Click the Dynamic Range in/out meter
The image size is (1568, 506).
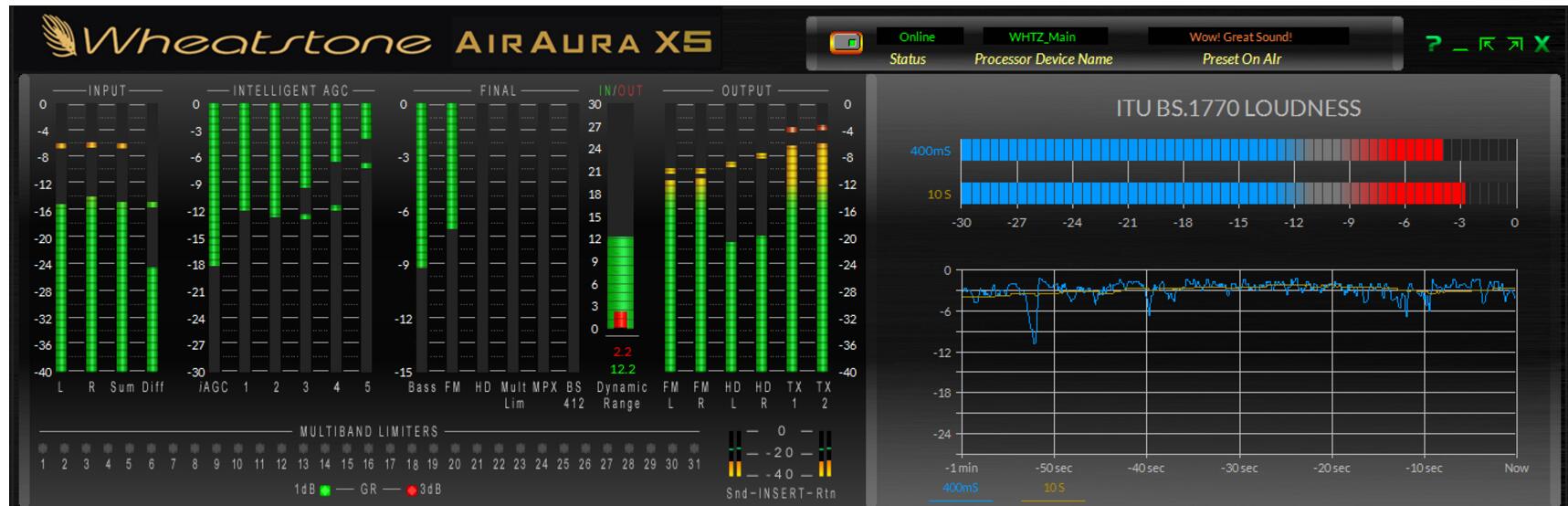tap(621, 216)
